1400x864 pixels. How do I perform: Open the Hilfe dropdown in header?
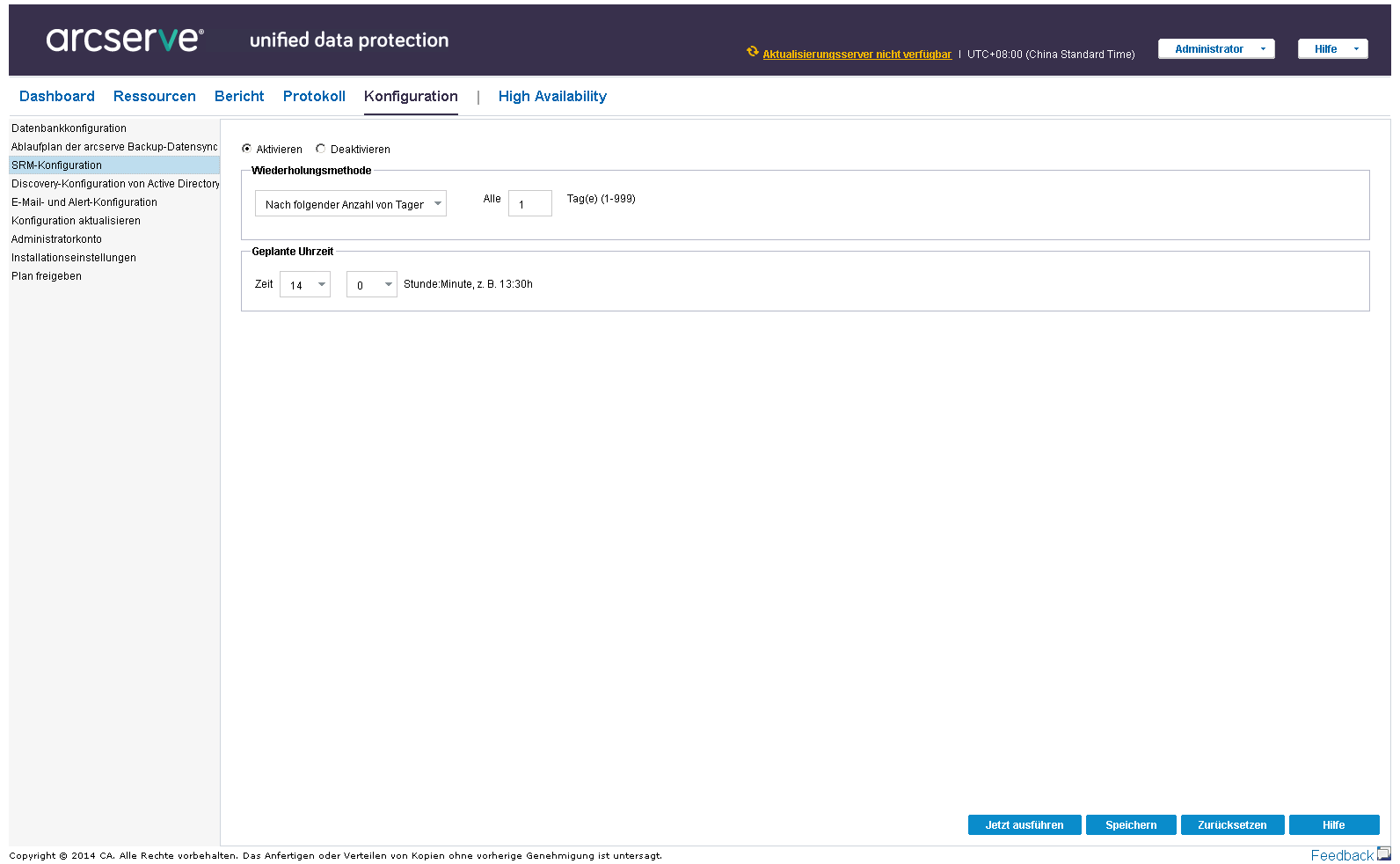[1333, 49]
